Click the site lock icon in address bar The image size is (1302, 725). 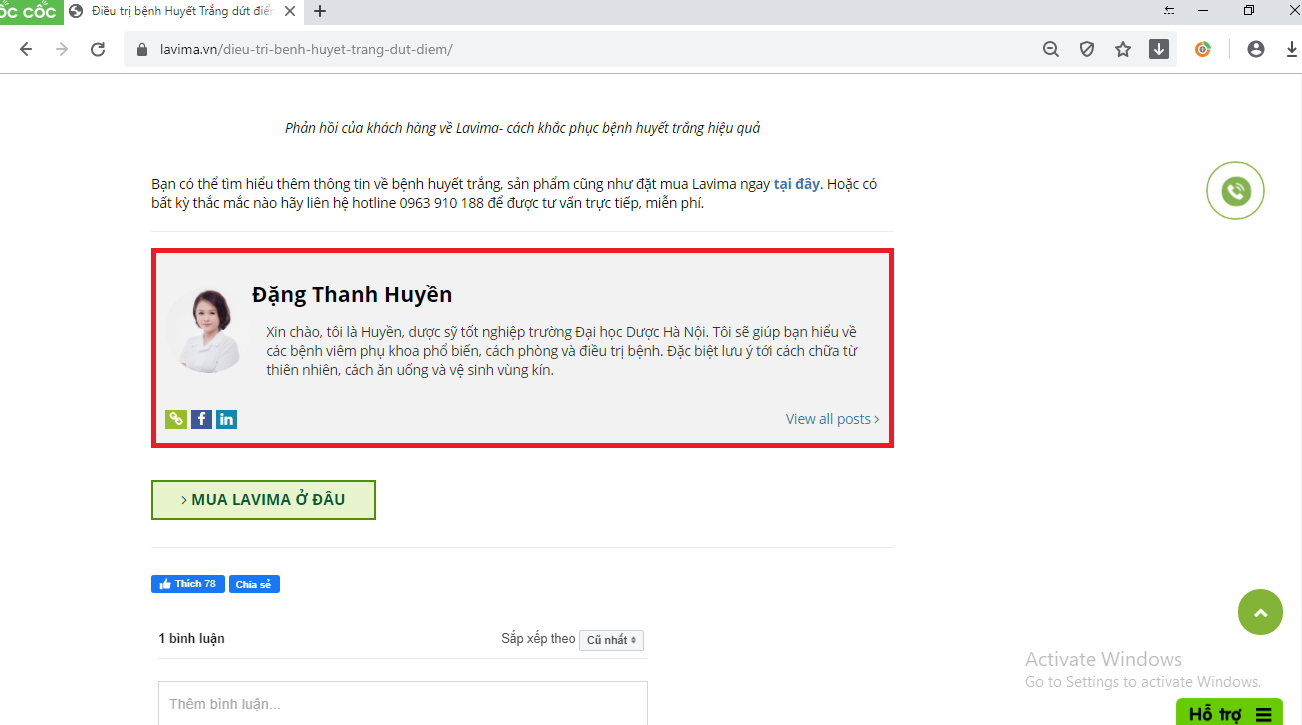(x=141, y=49)
